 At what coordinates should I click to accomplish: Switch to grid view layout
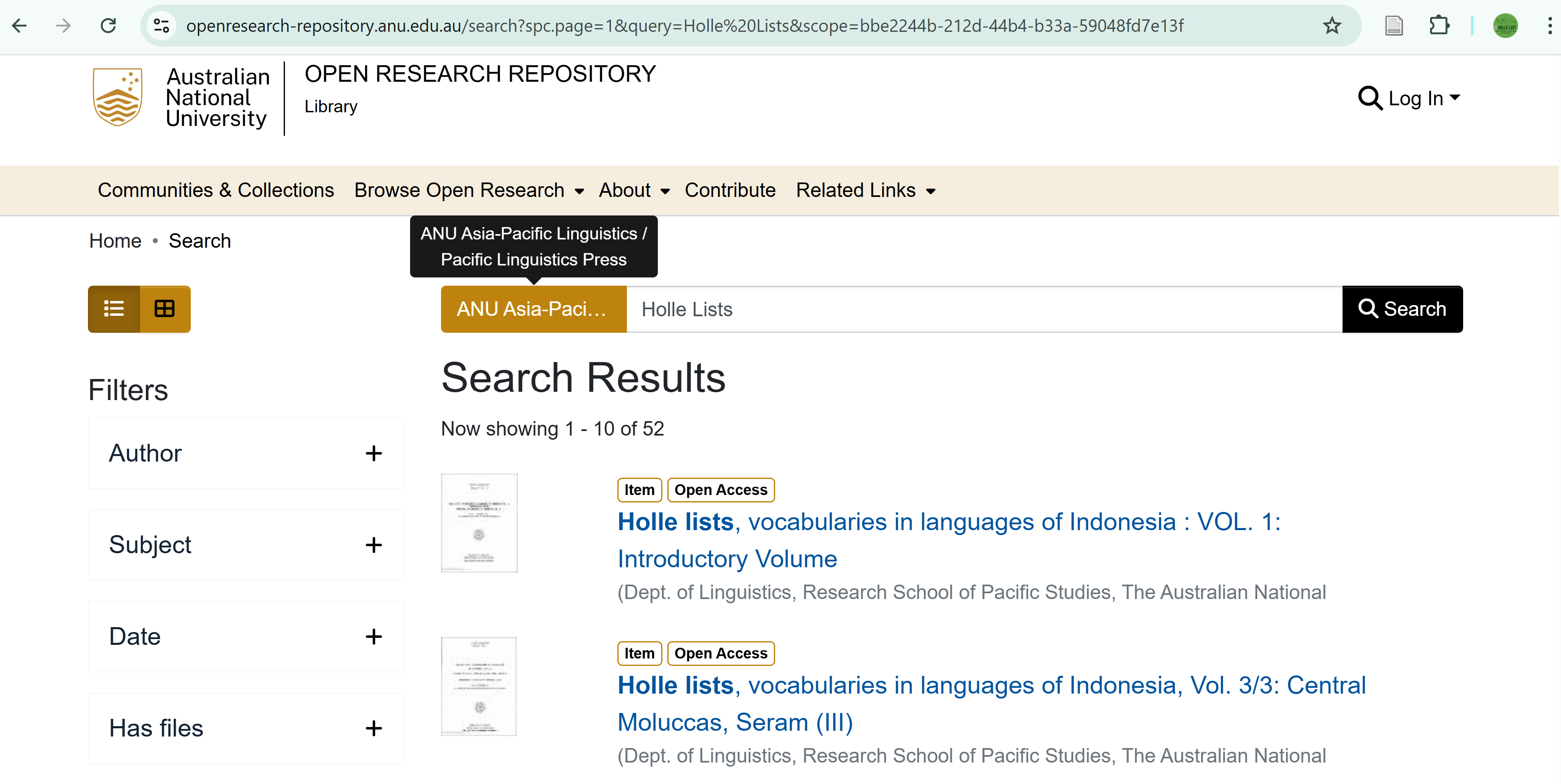click(x=165, y=309)
